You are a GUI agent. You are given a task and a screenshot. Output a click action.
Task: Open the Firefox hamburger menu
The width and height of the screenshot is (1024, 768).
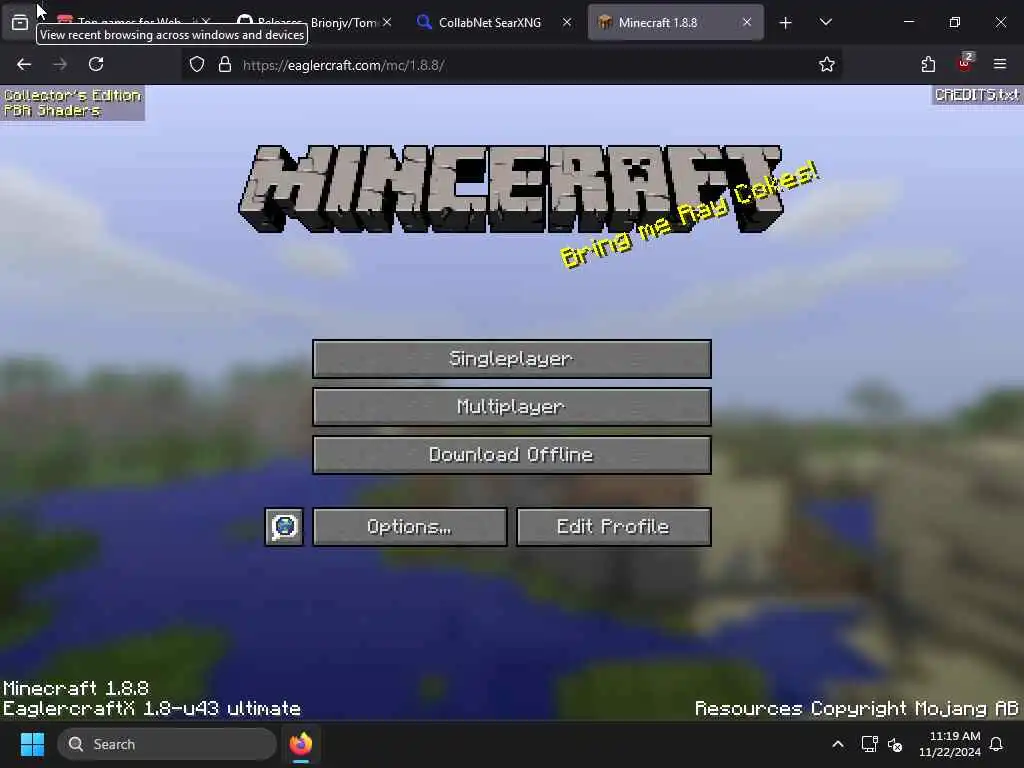click(x=1000, y=64)
